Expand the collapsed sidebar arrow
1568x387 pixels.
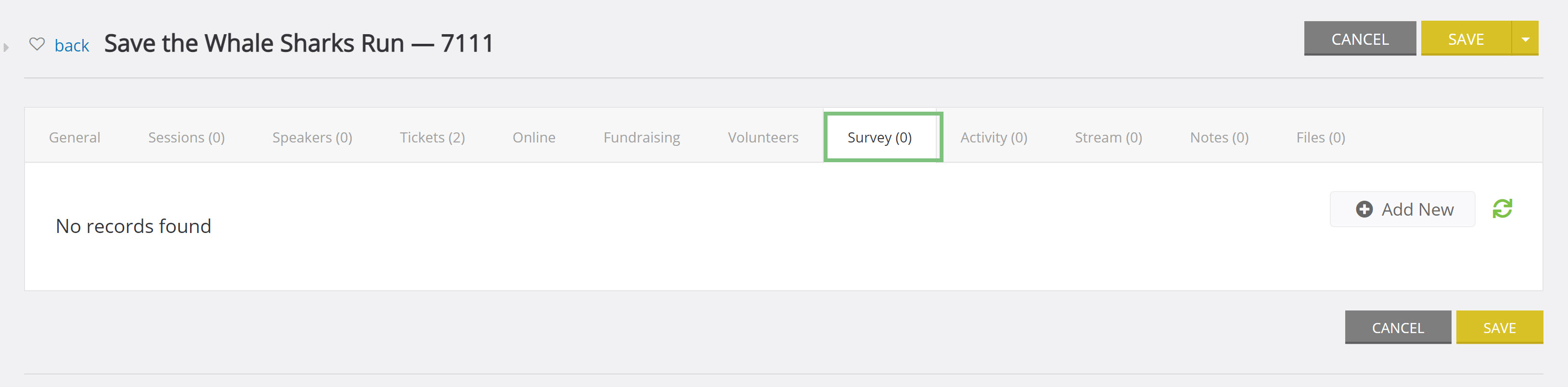6,47
